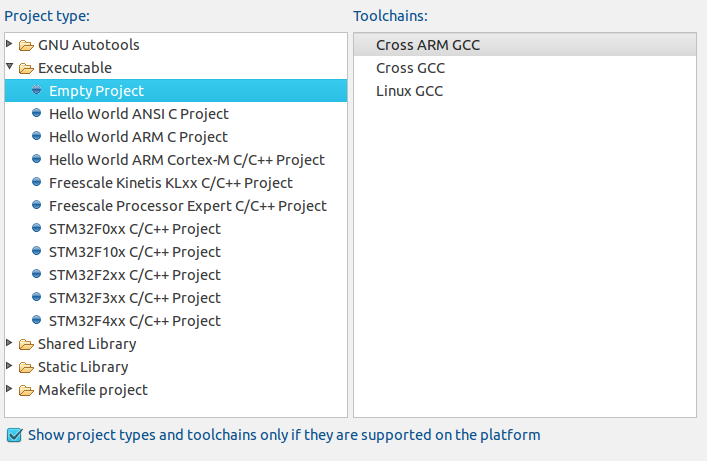The height and width of the screenshot is (461, 707).
Task: Choose Hello World ARM Cortex-M C/C++ Project
Action: (x=187, y=160)
